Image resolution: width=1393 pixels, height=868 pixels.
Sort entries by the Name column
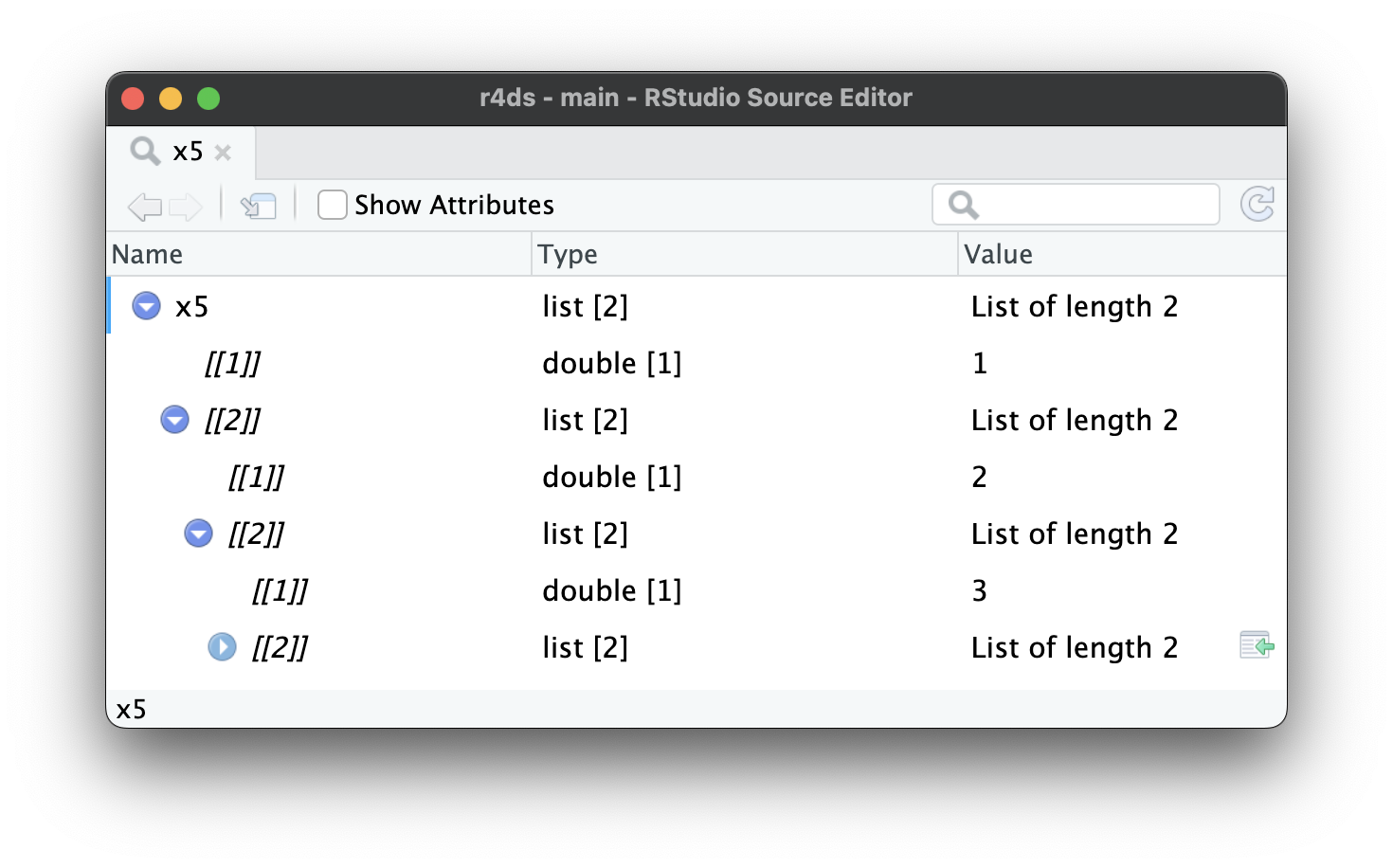tap(148, 254)
